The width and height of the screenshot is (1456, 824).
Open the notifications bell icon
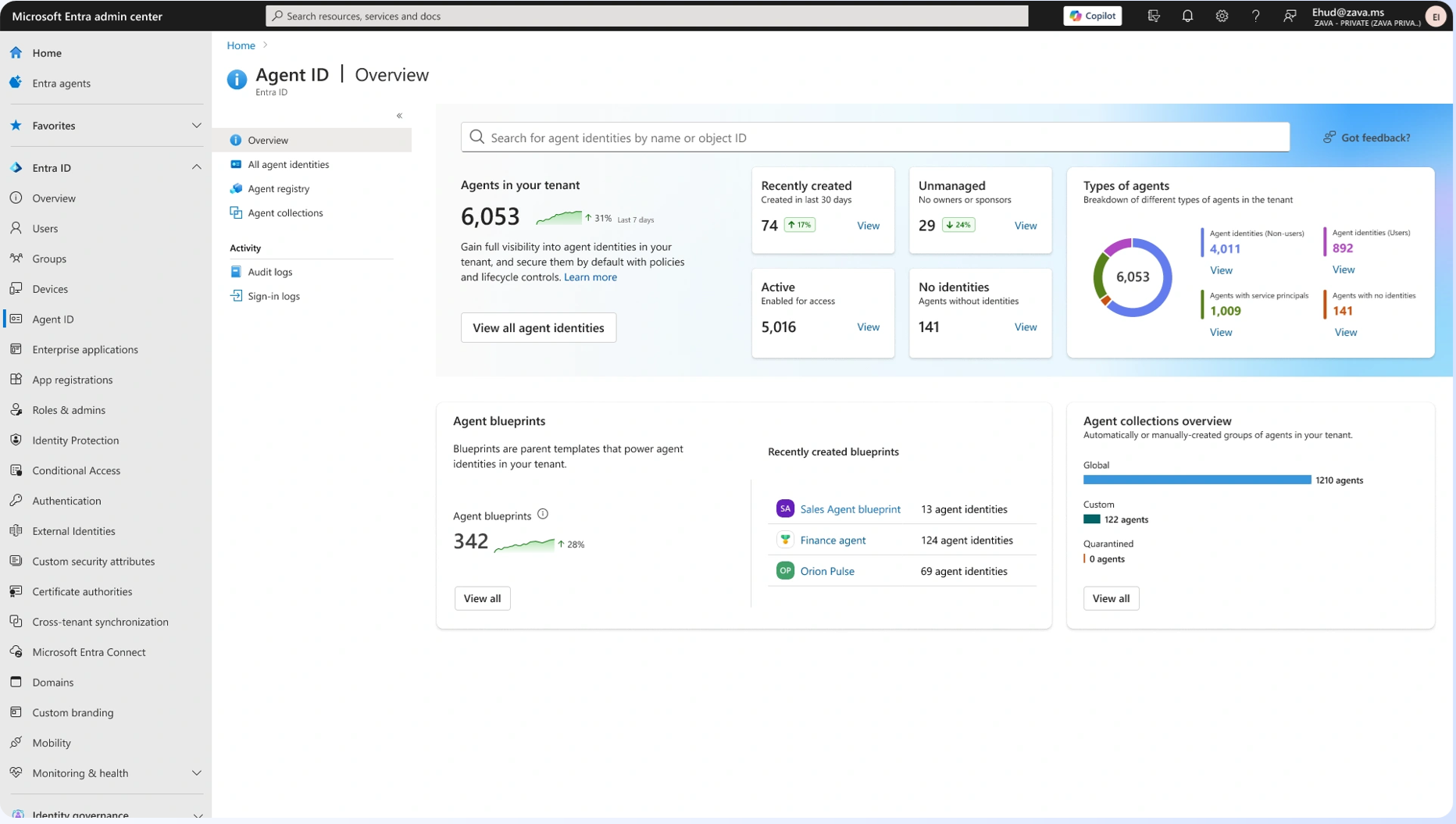click(x=1187, y=16)
